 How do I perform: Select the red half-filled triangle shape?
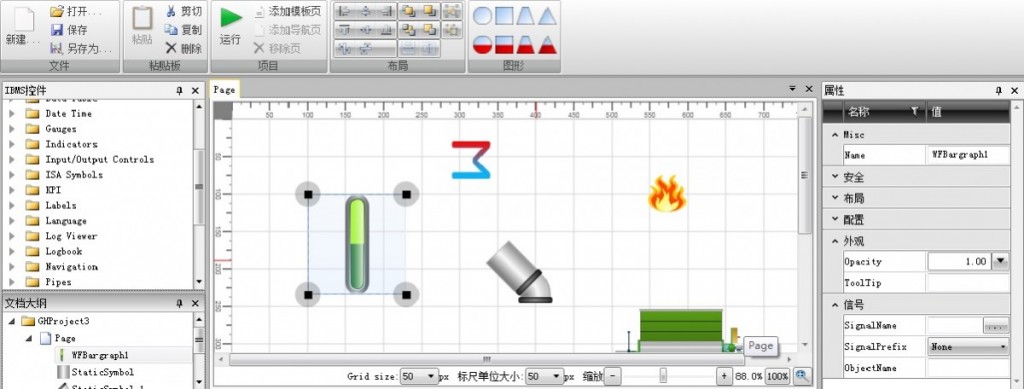pos(547,45)
